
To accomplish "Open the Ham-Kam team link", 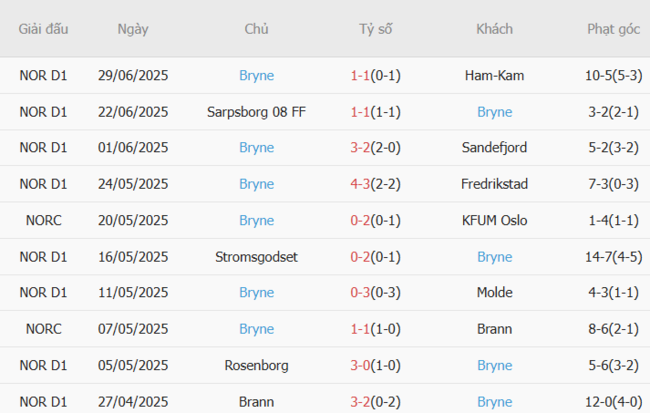I will point(494,75).
